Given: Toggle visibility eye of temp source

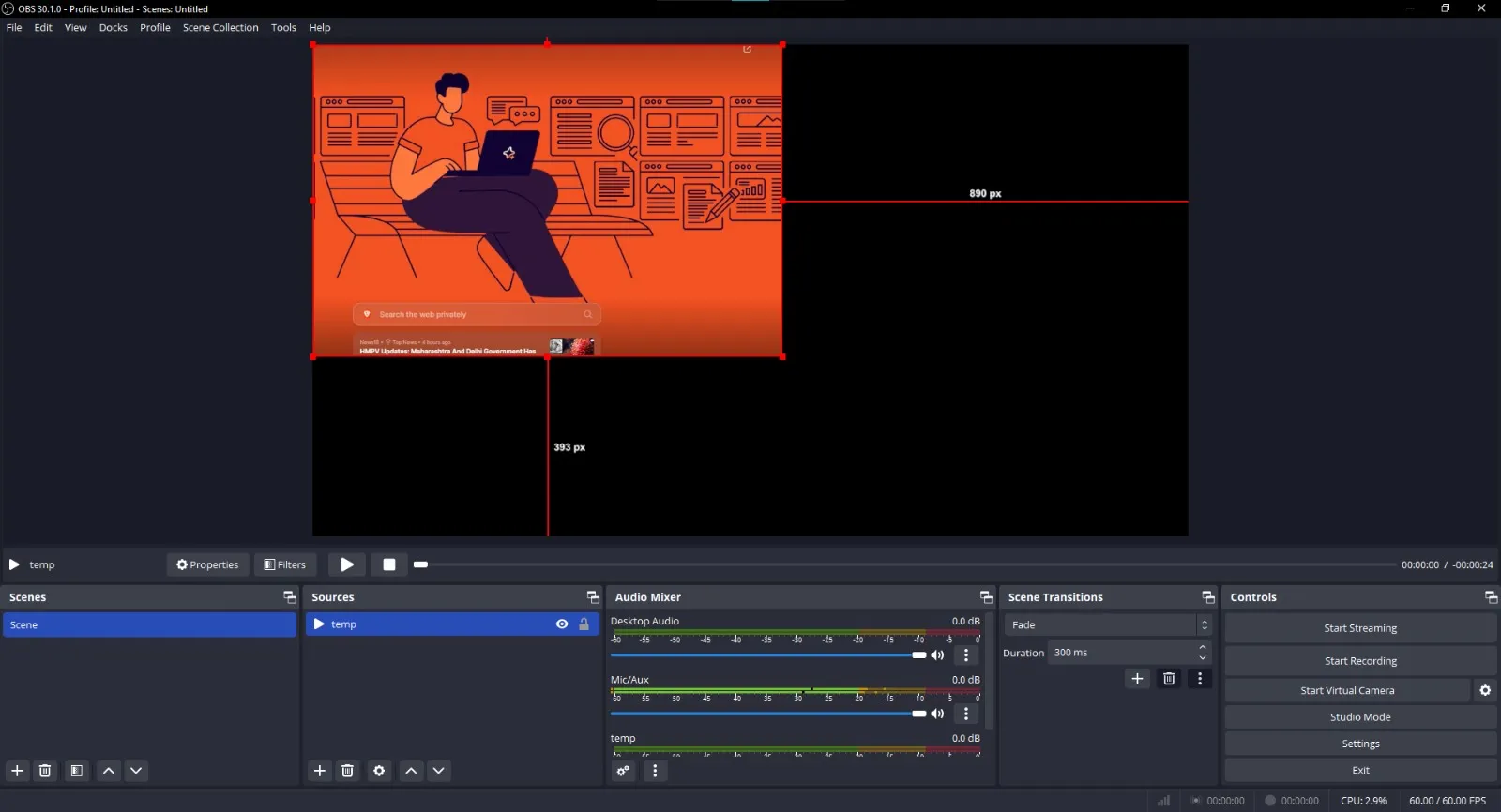Looking at the screenshot, I should 562,624.
